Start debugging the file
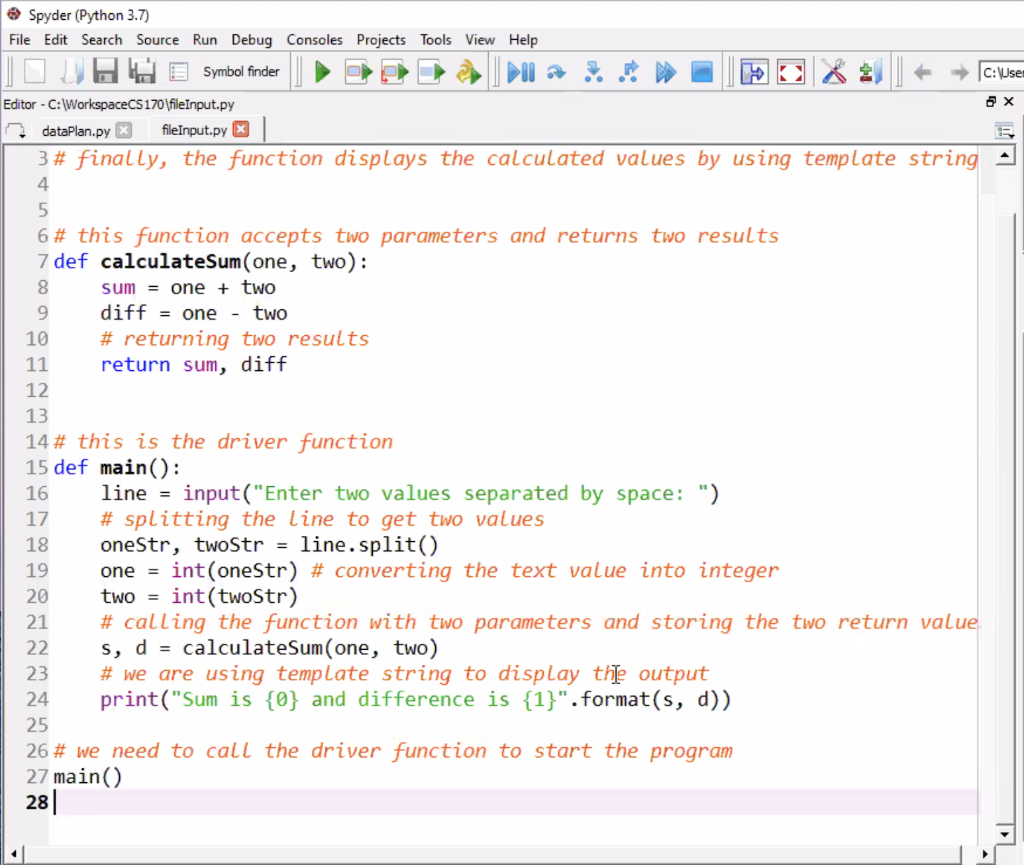1024x865 pixels. click(x=521, y=72)
